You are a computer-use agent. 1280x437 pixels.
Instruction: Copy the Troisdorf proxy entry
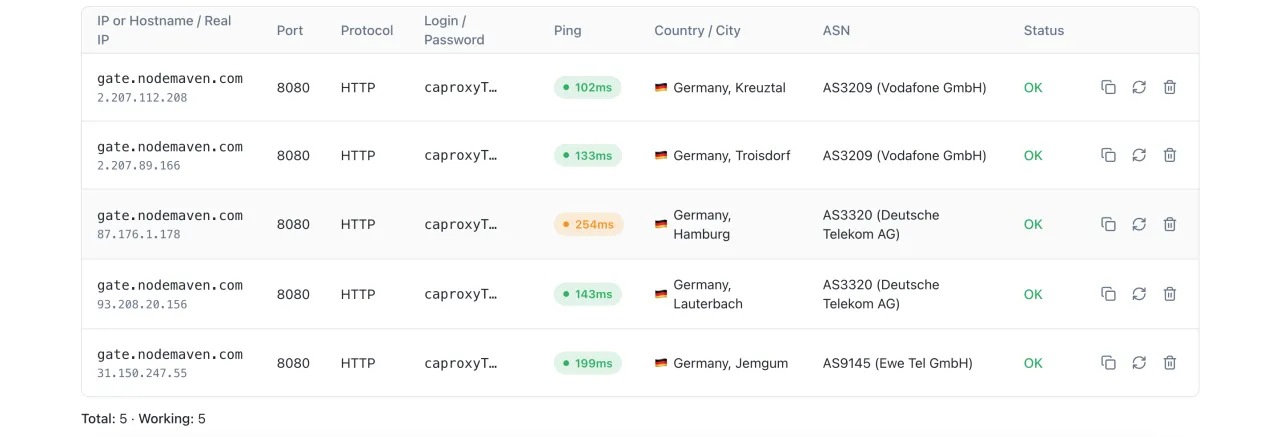pyautogui.click(x=1108, y=155)
